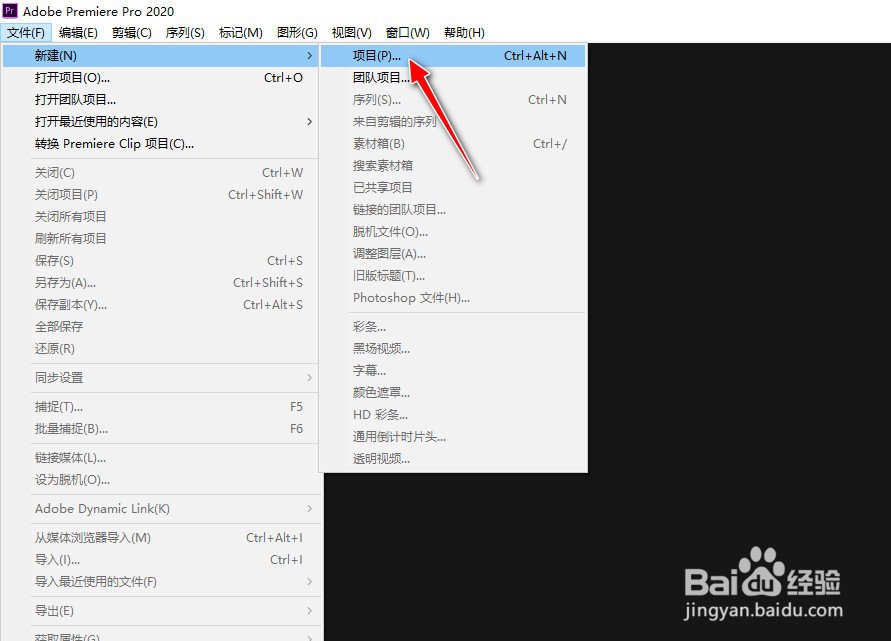Open the 序列(S) menu
Screen dimensions: 891x641
tap(185, 32)
